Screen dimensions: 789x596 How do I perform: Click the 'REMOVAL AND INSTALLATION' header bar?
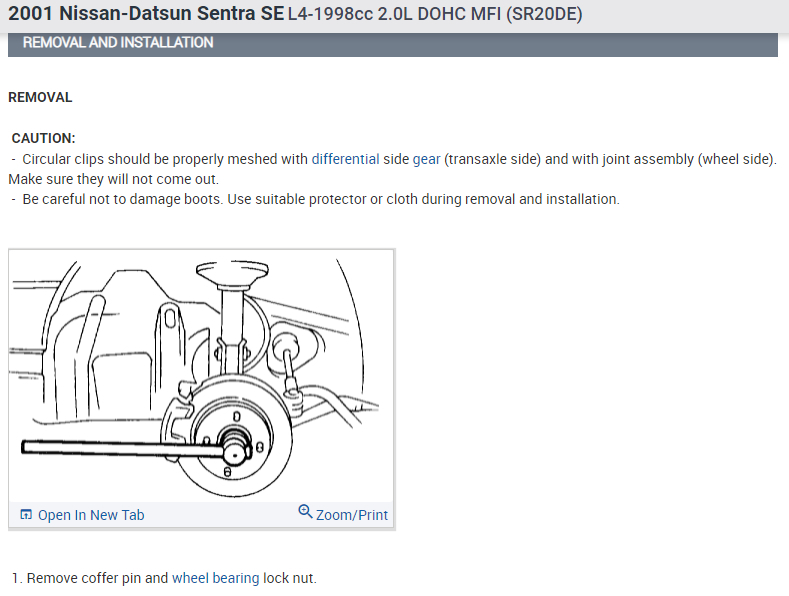(x=393, y=43)
